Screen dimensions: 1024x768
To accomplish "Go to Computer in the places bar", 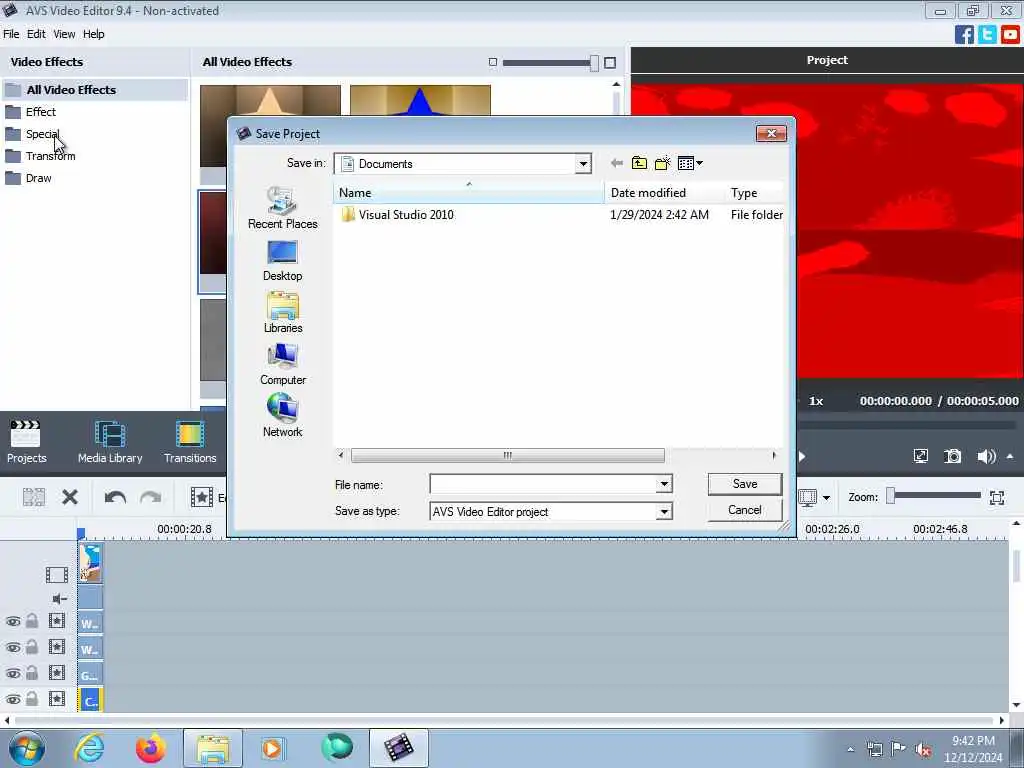I will click(x=283, y=364).
